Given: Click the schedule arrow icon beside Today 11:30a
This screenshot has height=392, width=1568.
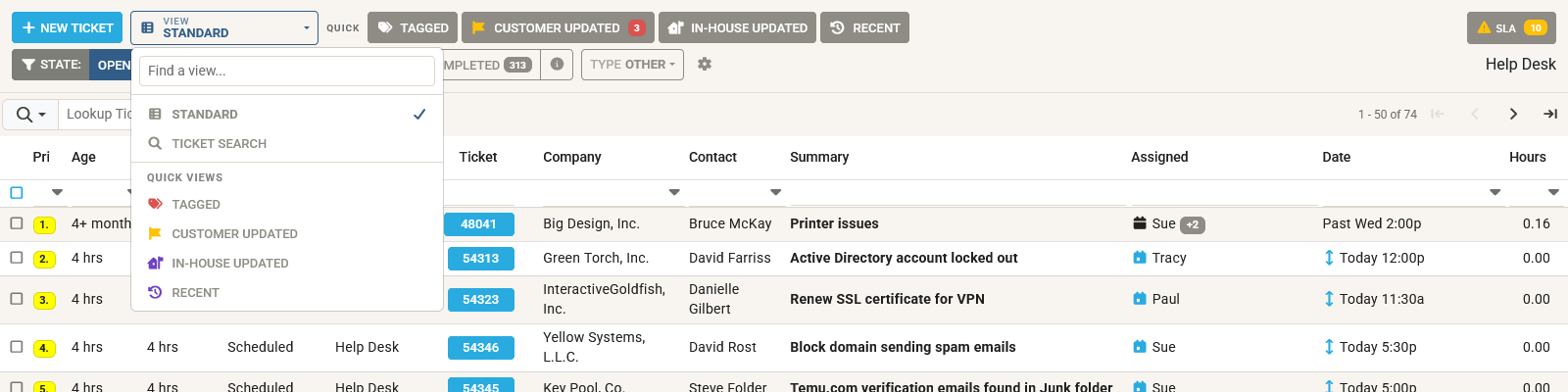Looking at the screenshot, I should coord(1329,299).
